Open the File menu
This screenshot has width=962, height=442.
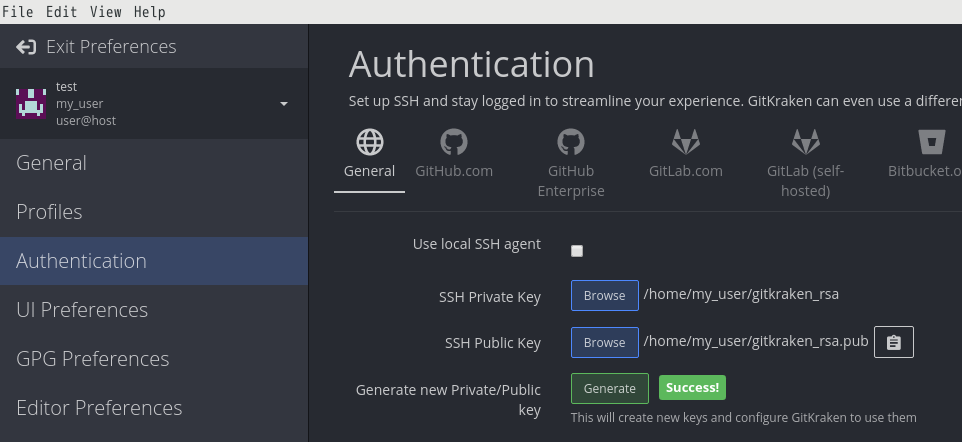coord(18,12)
